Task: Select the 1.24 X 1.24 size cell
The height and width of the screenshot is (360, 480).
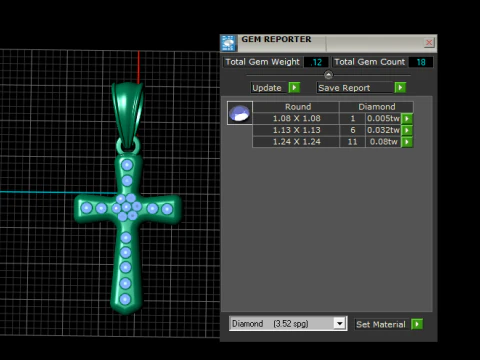Action: pyautogui.click(x=296, y=142)
